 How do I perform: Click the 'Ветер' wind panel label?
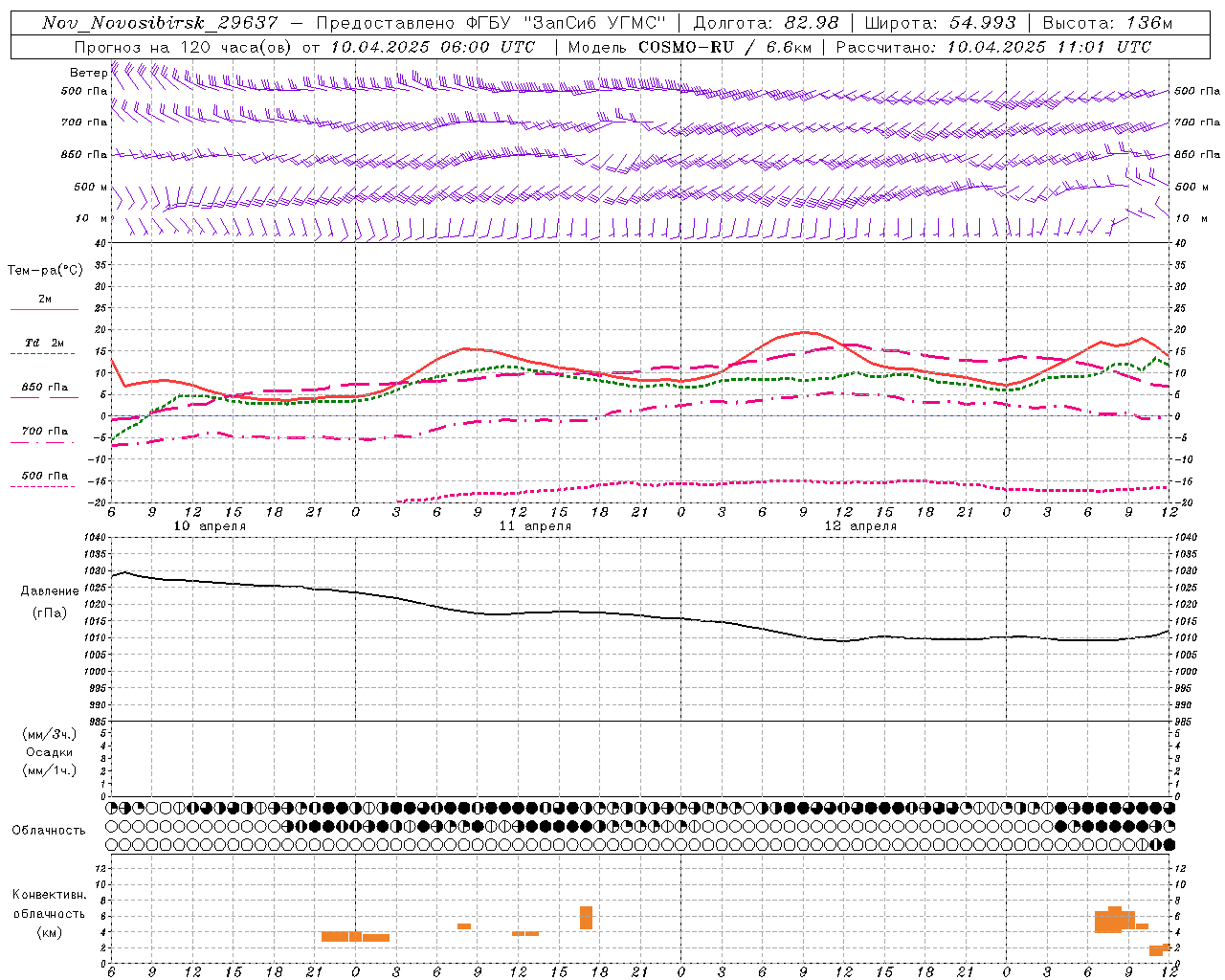88,73
